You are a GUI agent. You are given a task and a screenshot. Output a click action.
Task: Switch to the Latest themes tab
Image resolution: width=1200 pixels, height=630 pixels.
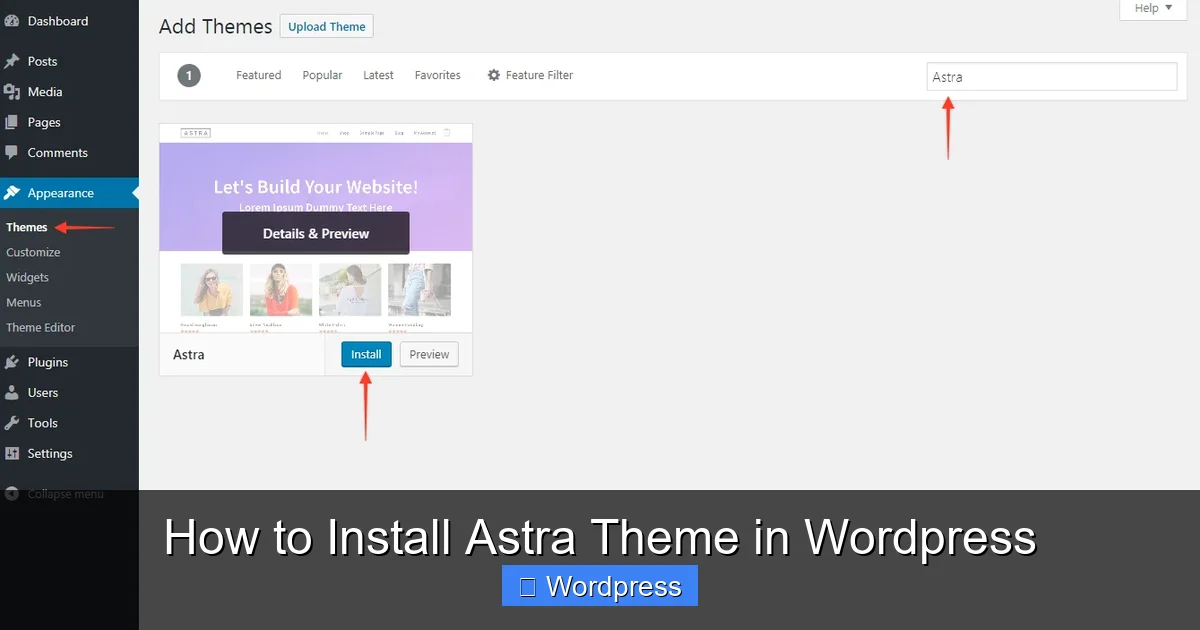click(378, 75)
